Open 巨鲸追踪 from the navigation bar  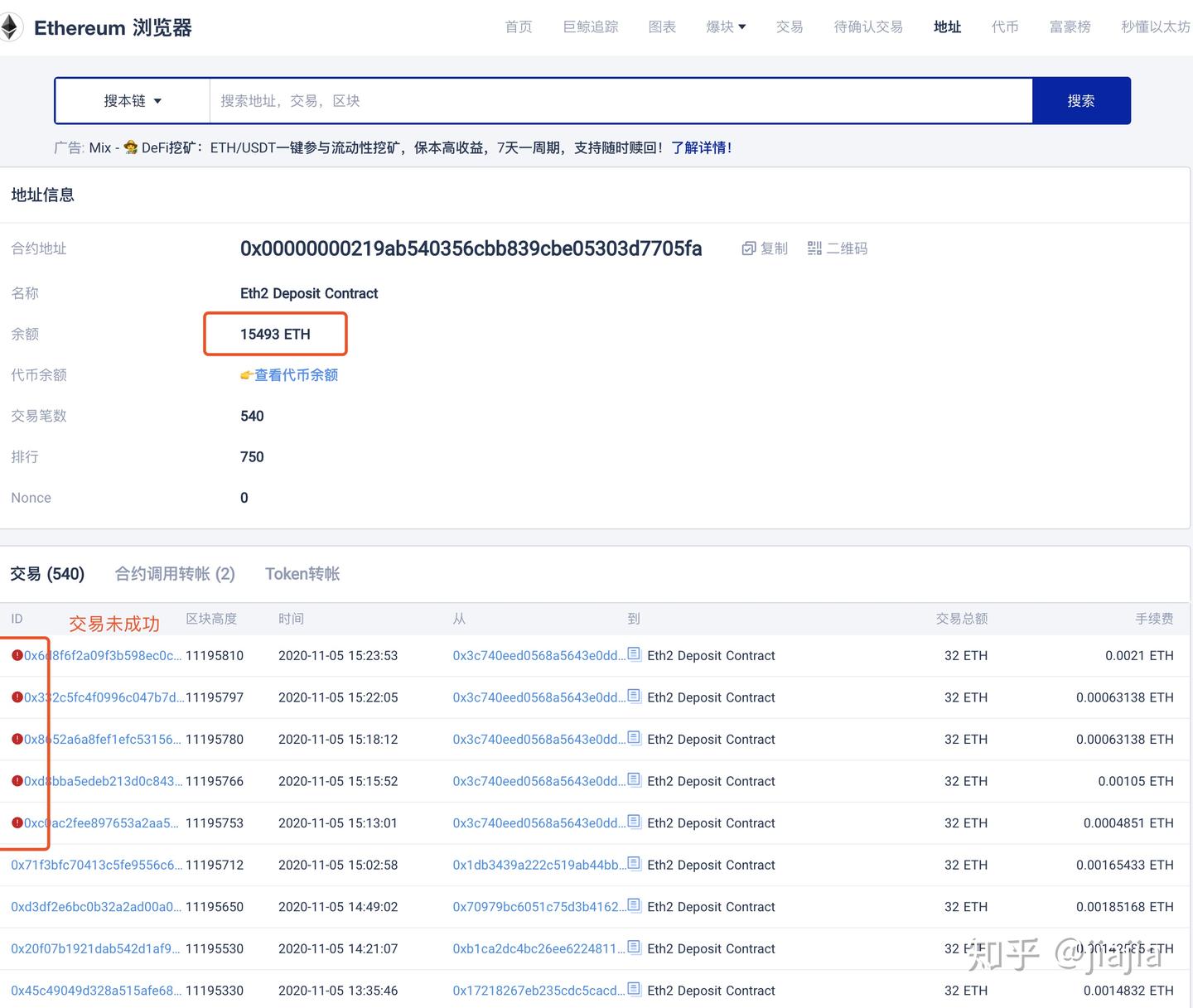click(590, 26)
